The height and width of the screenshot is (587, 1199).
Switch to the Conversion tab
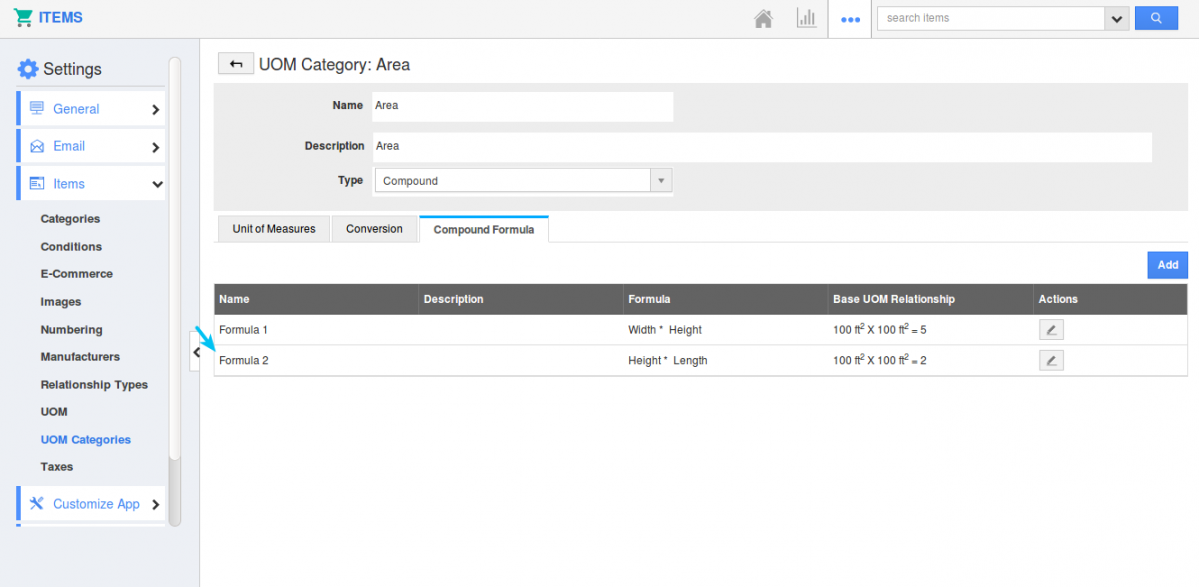coord(374,229)
